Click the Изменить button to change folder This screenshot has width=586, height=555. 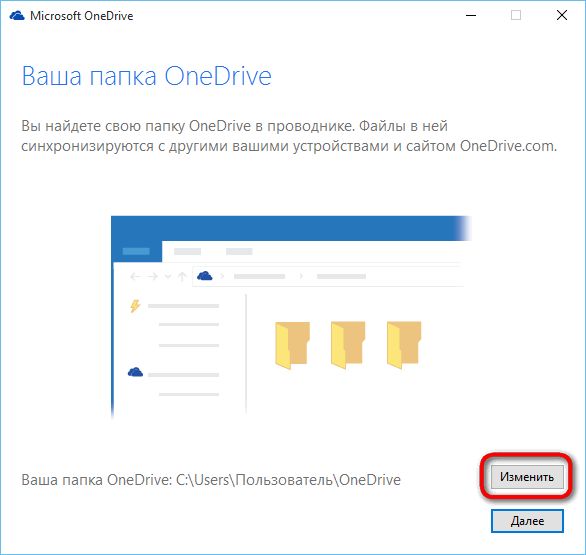click(527, 477)
